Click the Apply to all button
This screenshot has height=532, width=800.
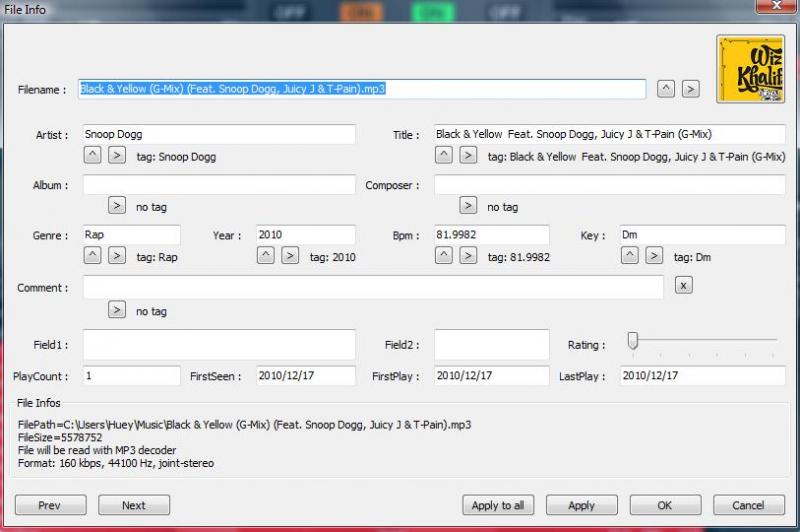(x=498, y=505)
